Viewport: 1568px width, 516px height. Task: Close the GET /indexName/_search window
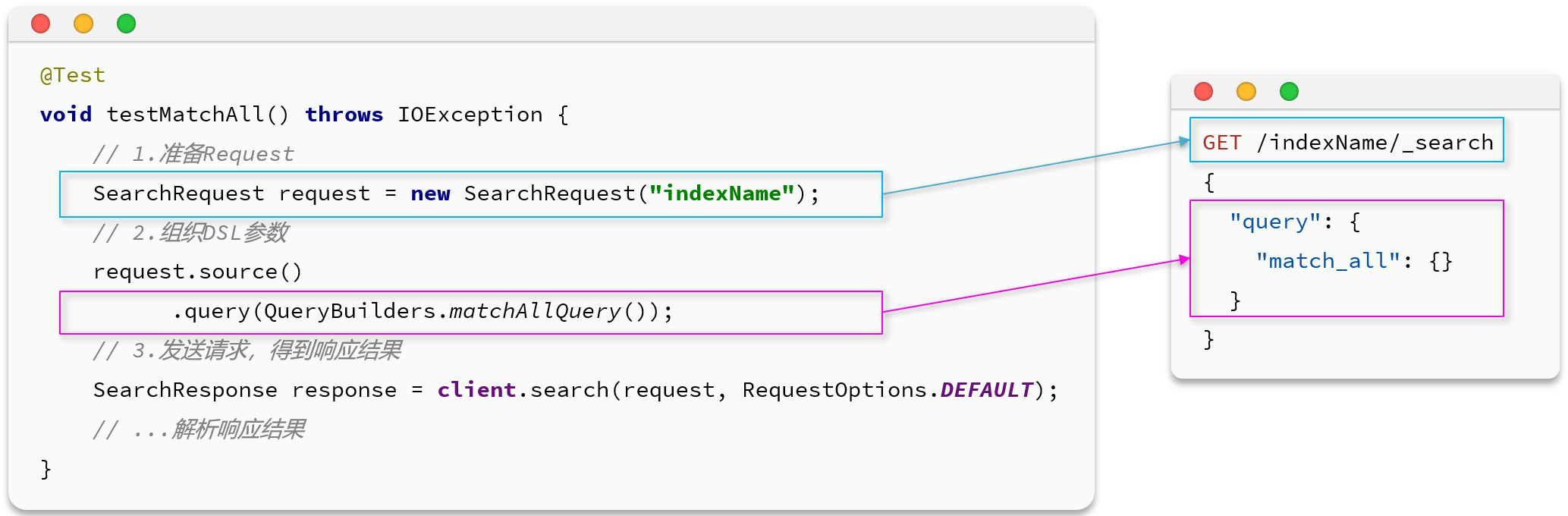[1203, 92]
